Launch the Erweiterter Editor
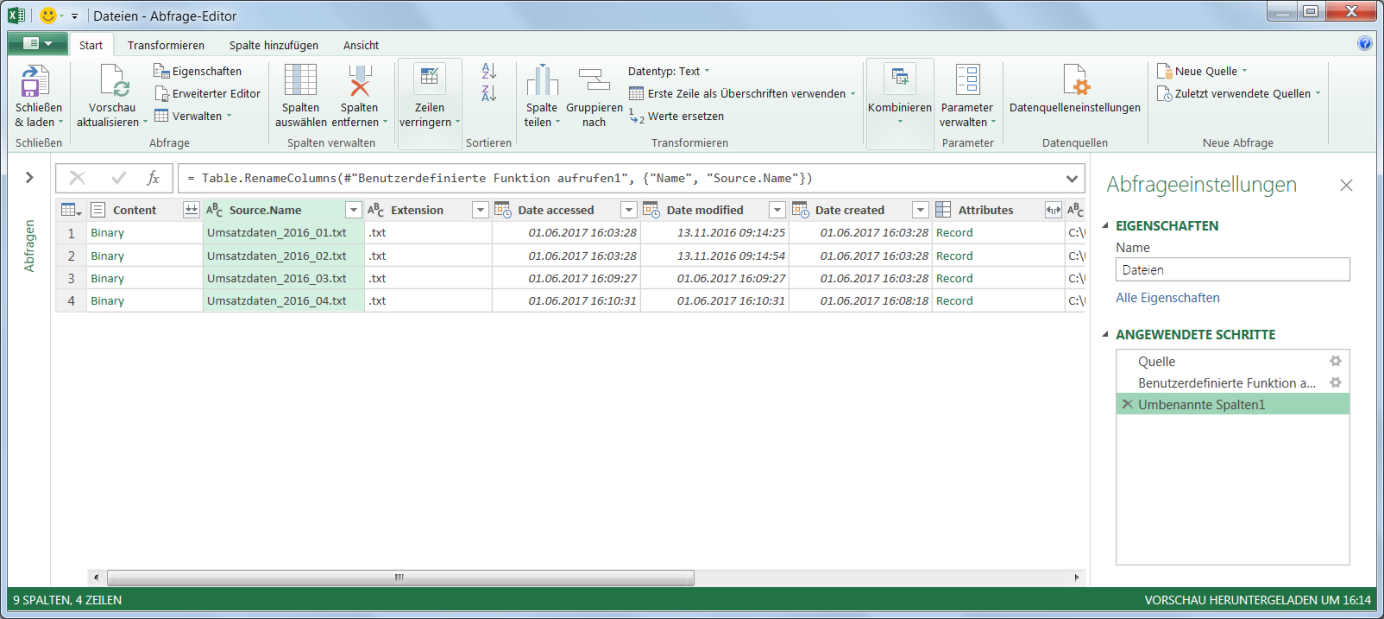Screen dimensions: 1384x619 [208, 93]
